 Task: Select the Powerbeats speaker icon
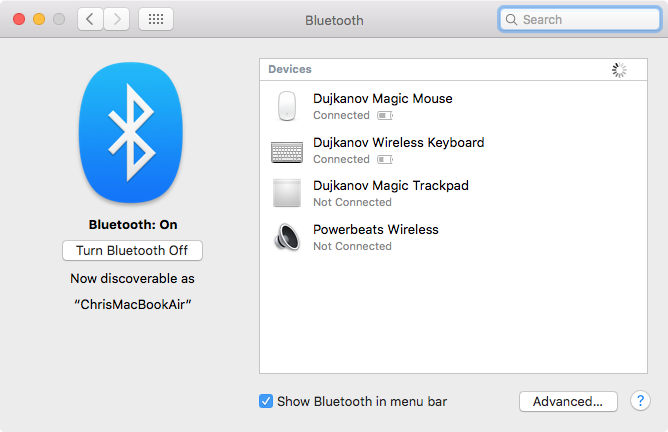(x=287, y=237)
